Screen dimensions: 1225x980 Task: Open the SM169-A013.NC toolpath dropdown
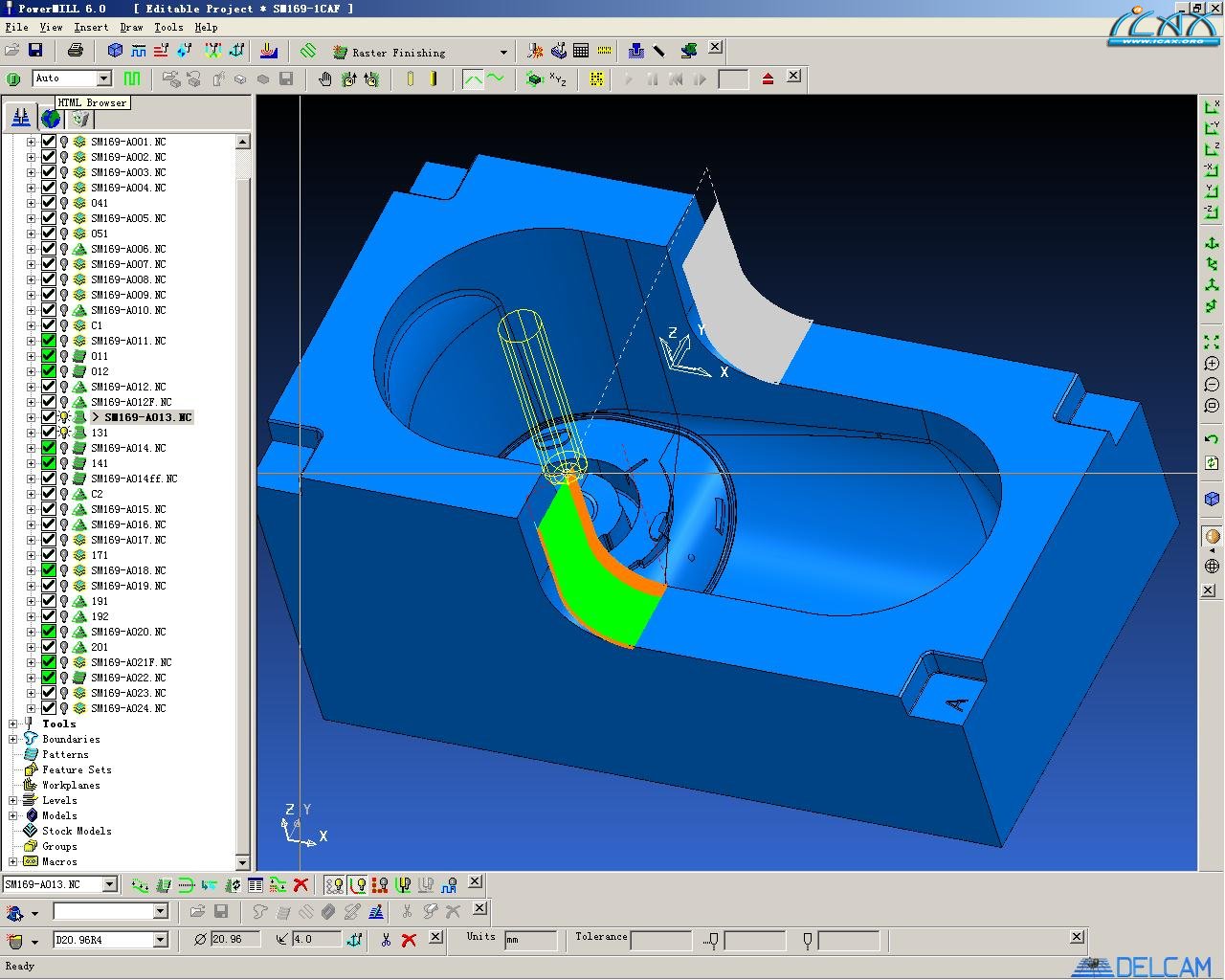click(109, 884)
